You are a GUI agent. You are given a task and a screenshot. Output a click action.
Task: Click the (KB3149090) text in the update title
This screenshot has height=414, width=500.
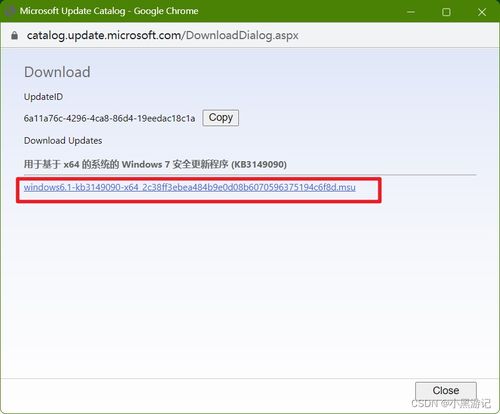click(259, 164)
